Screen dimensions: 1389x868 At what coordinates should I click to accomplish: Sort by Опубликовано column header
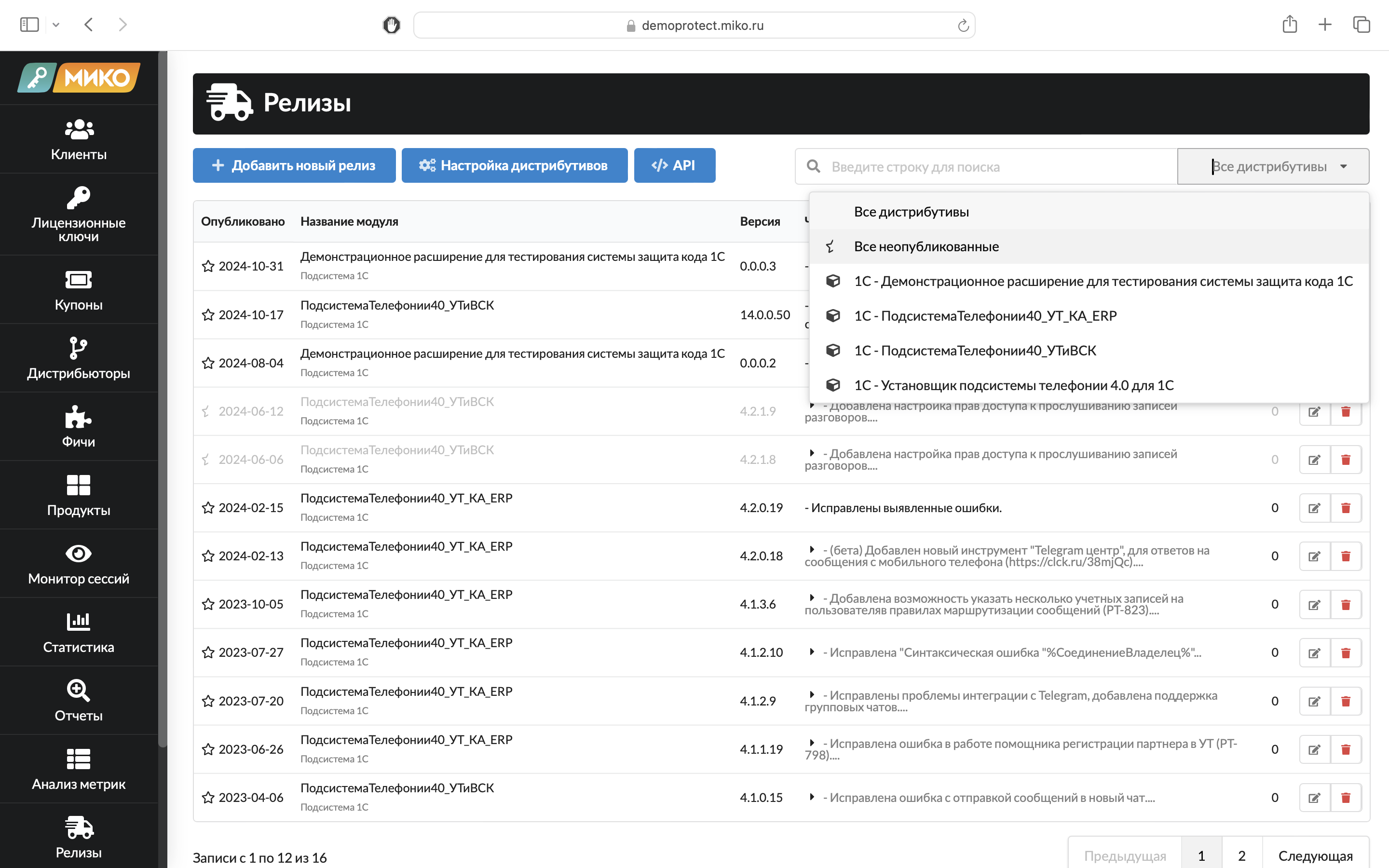click(x=243, y=222)
